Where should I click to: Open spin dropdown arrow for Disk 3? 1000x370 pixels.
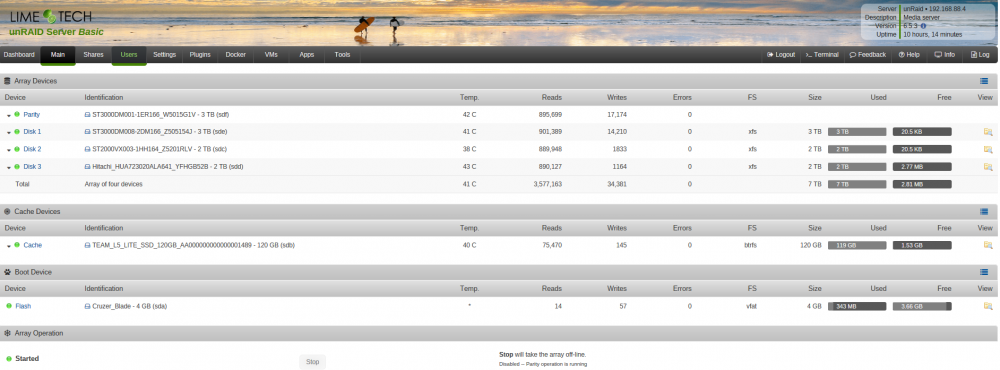(9, 167)
